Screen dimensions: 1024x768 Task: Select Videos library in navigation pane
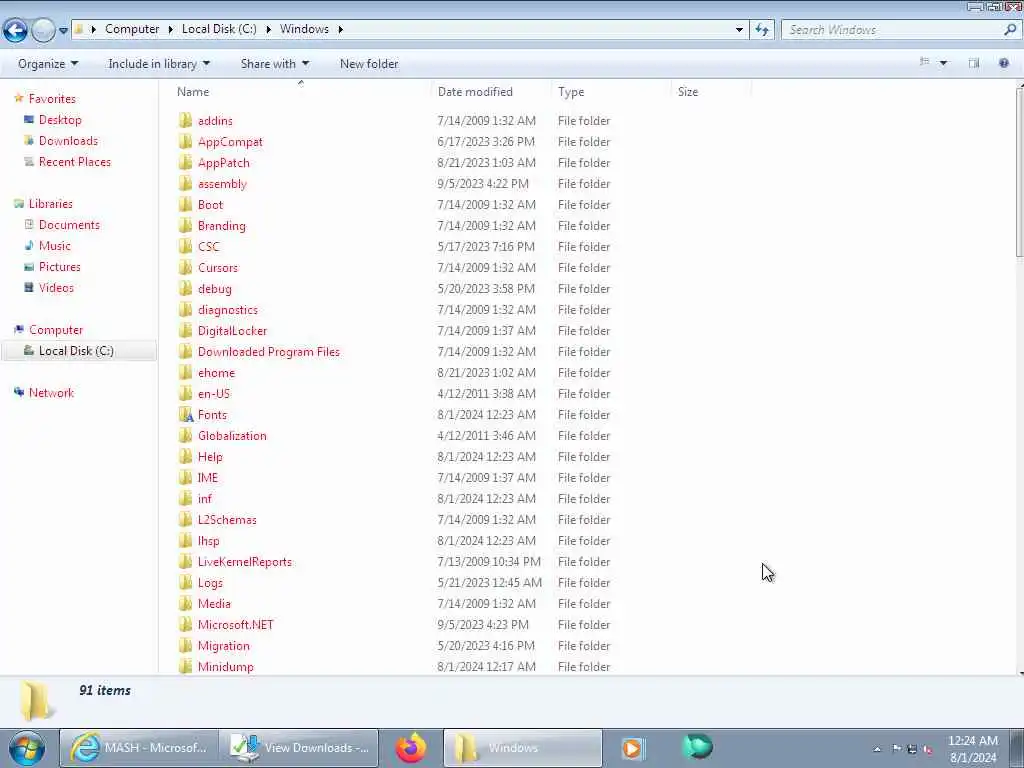[56, 288]
